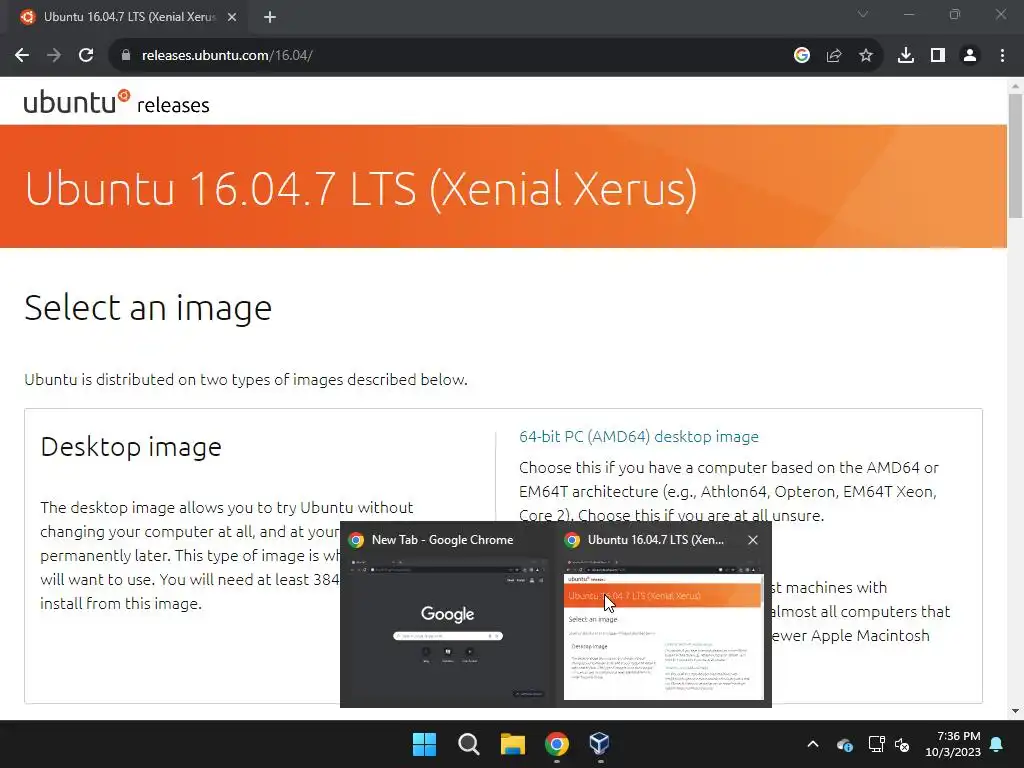Click the Chrome taskbar icon

click(556, 744)
